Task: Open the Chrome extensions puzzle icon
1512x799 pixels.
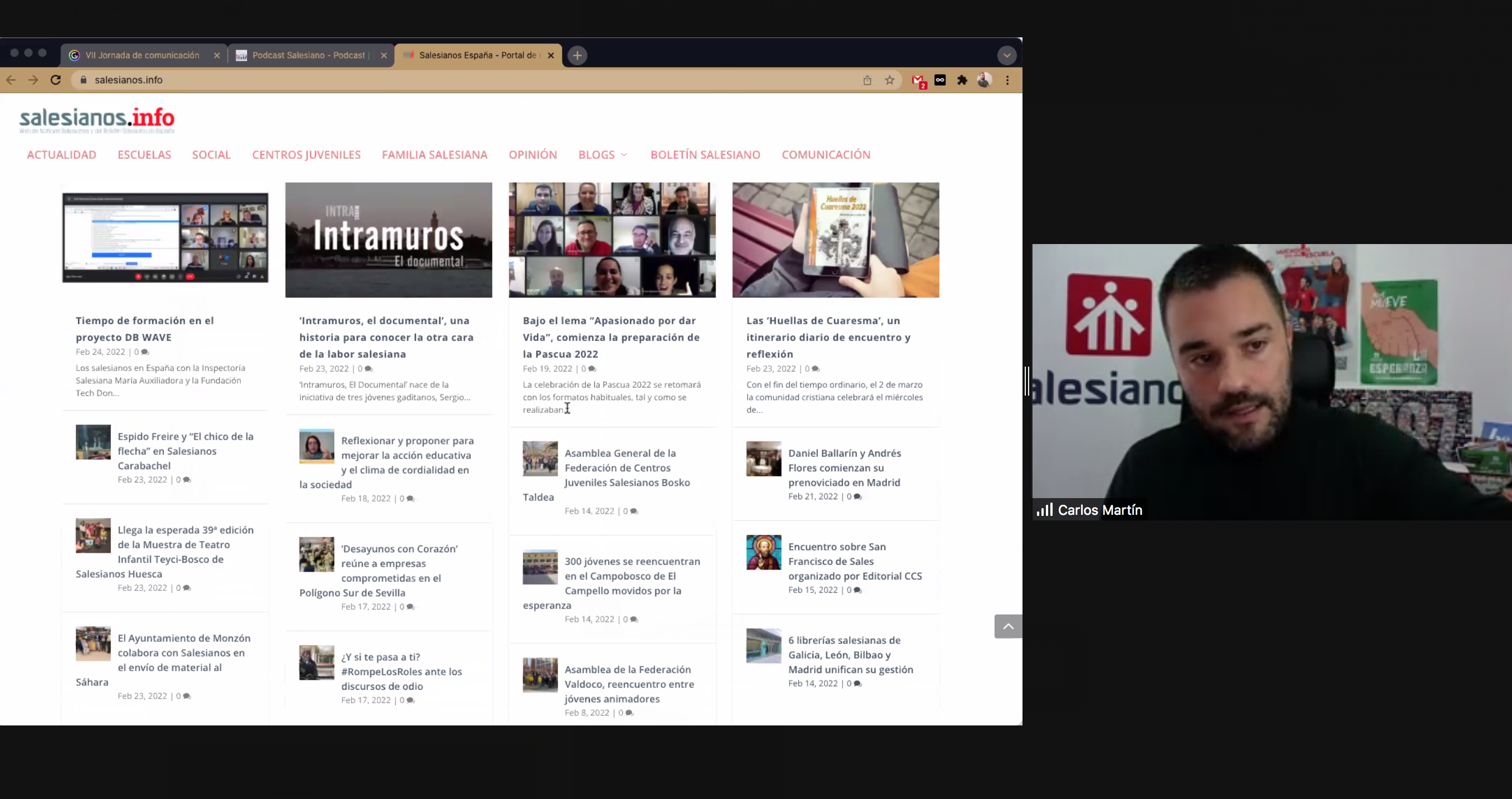Action: point(962,80)
